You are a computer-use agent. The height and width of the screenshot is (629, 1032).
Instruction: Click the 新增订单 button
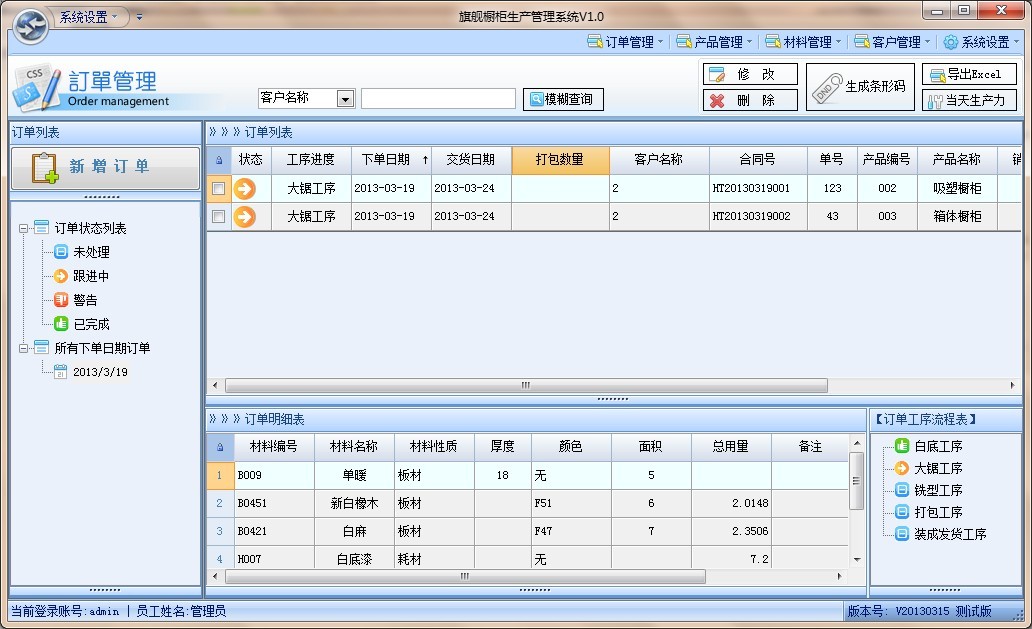pos(105,167)
